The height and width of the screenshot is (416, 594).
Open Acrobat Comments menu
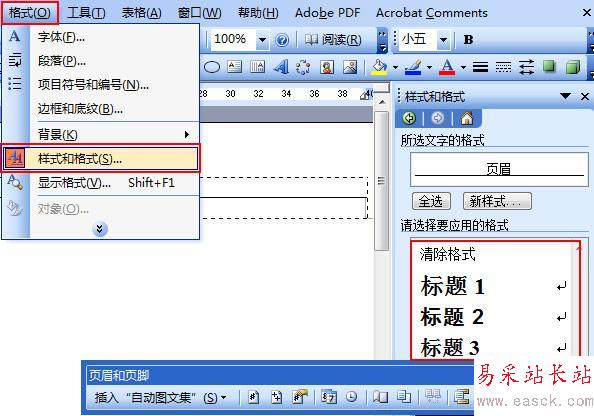pos(431,13)
